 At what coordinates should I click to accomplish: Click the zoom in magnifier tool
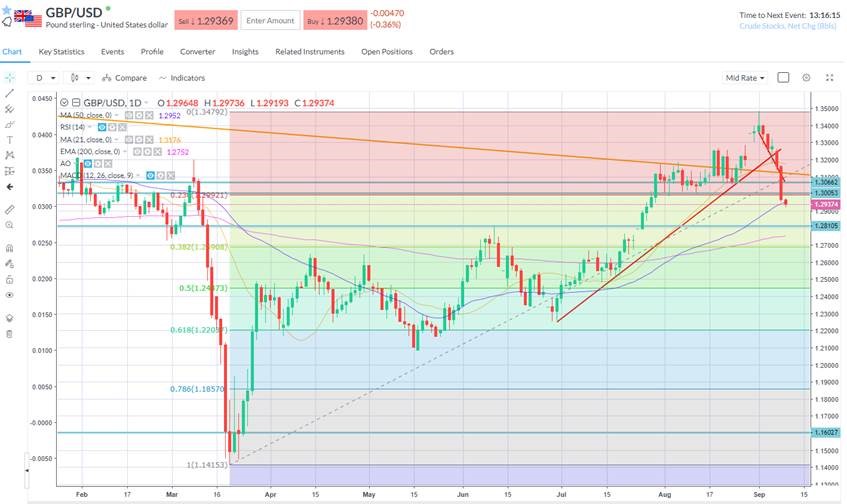point(9,226)
